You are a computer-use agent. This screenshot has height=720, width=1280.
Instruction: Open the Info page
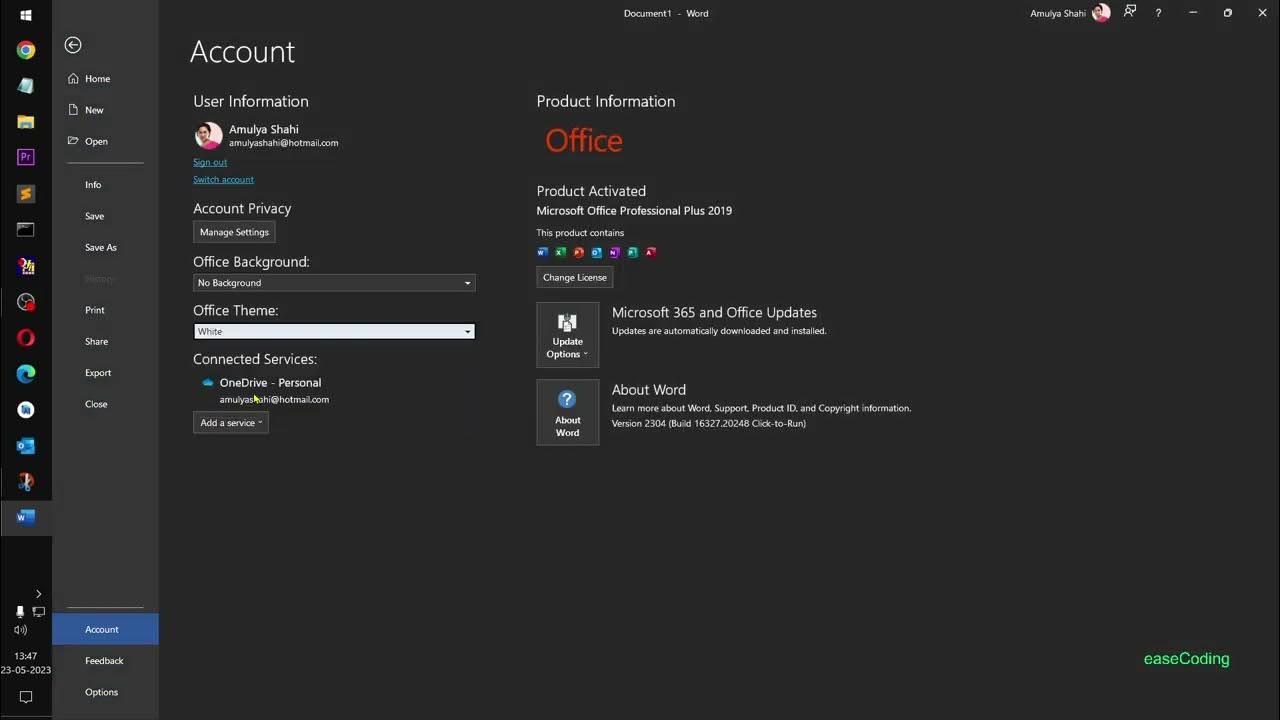click(x=93, y=185)
